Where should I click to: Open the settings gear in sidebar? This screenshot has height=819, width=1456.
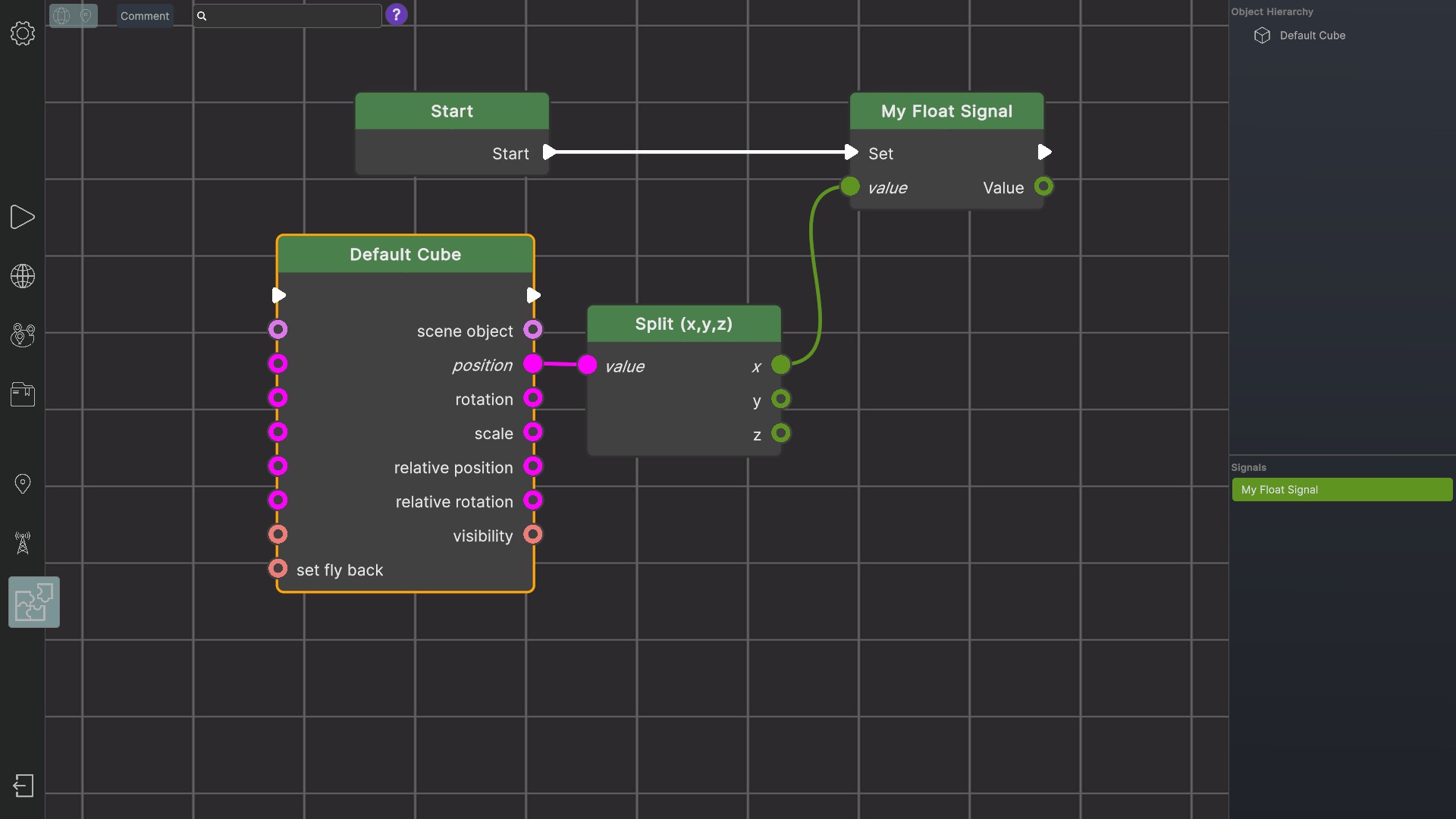coord(23,33)
